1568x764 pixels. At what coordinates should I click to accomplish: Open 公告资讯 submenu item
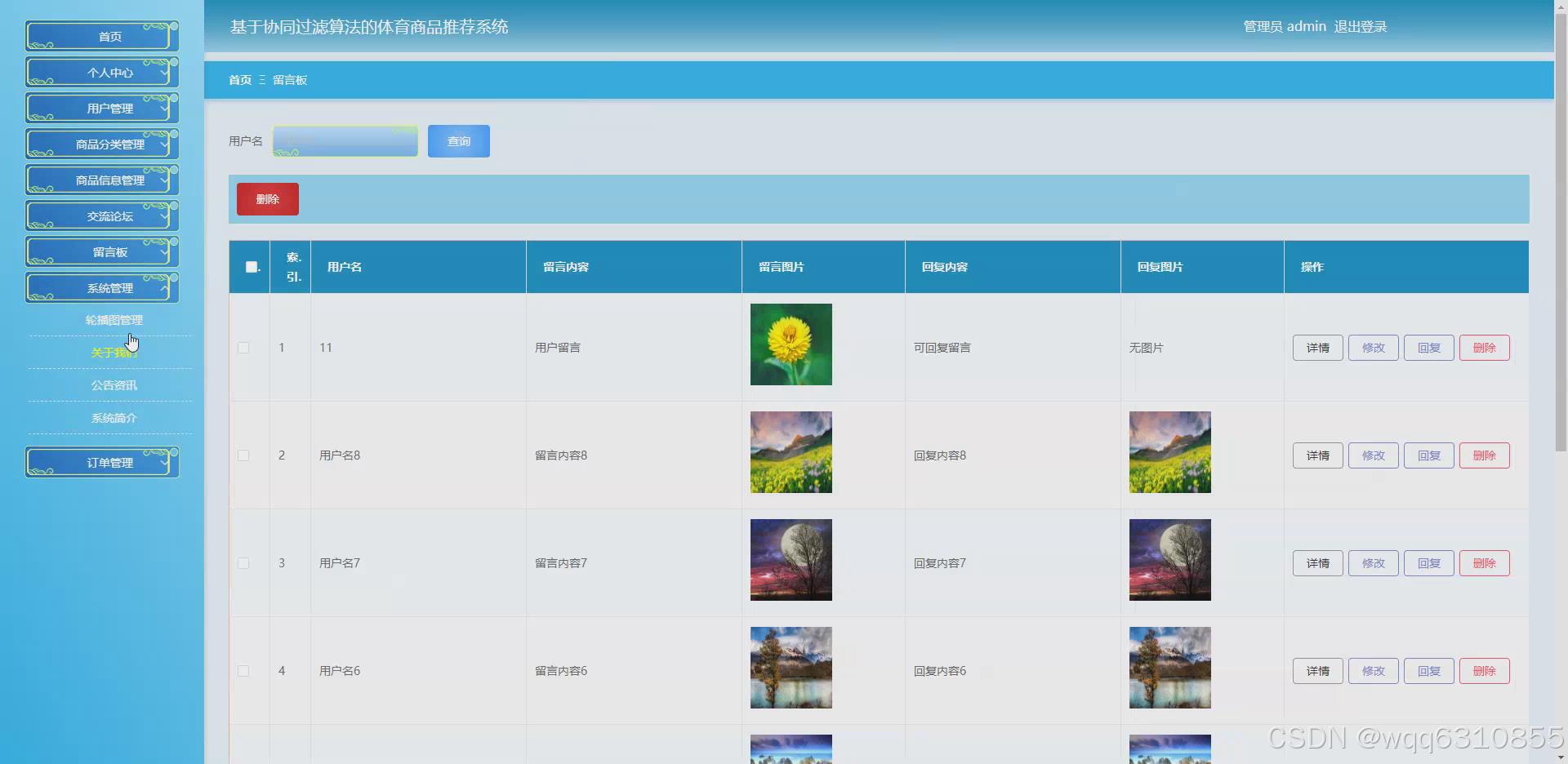pyautogui.click(x=114, y=385)
